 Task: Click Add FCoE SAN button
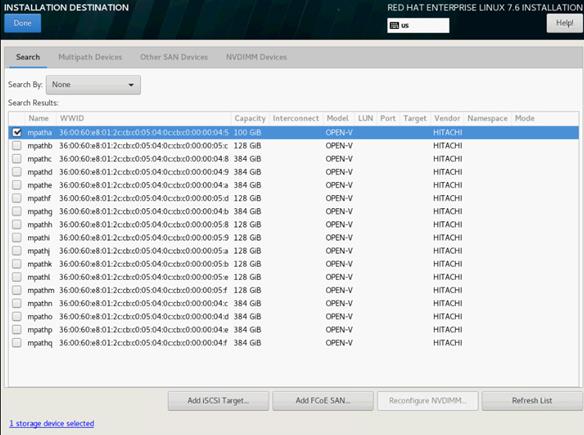[x=323, y=401]
